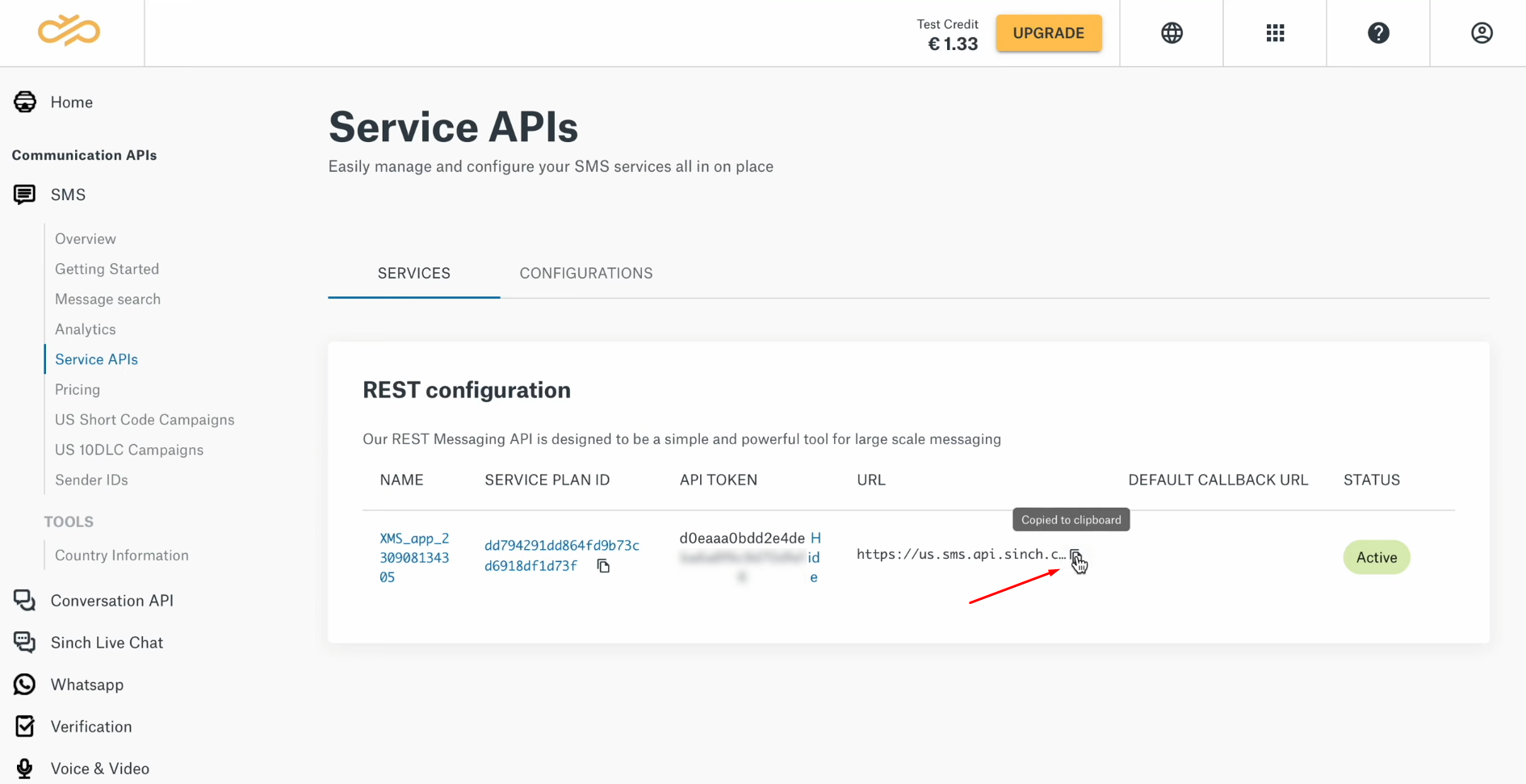Open Pricing page
The width and height of the screenshot is (1526, 784).
78,389
